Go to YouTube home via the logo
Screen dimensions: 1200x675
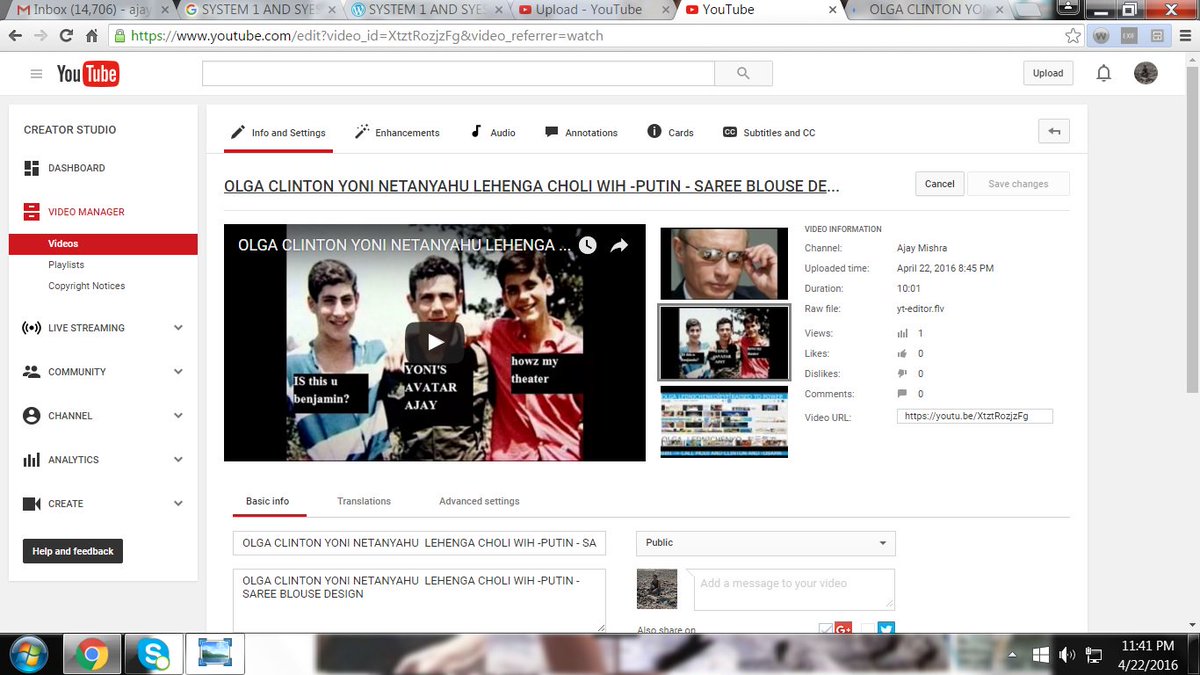click(x=88, y=74)
